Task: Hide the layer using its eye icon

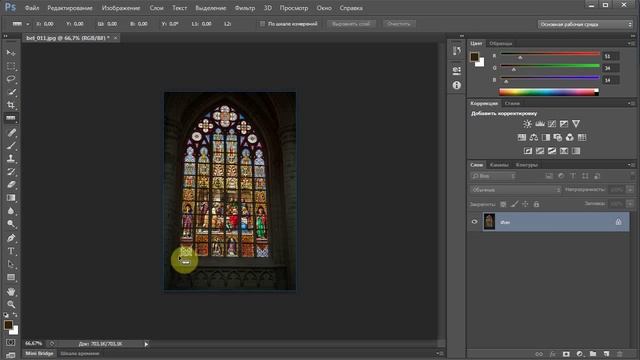Action: 474,222
